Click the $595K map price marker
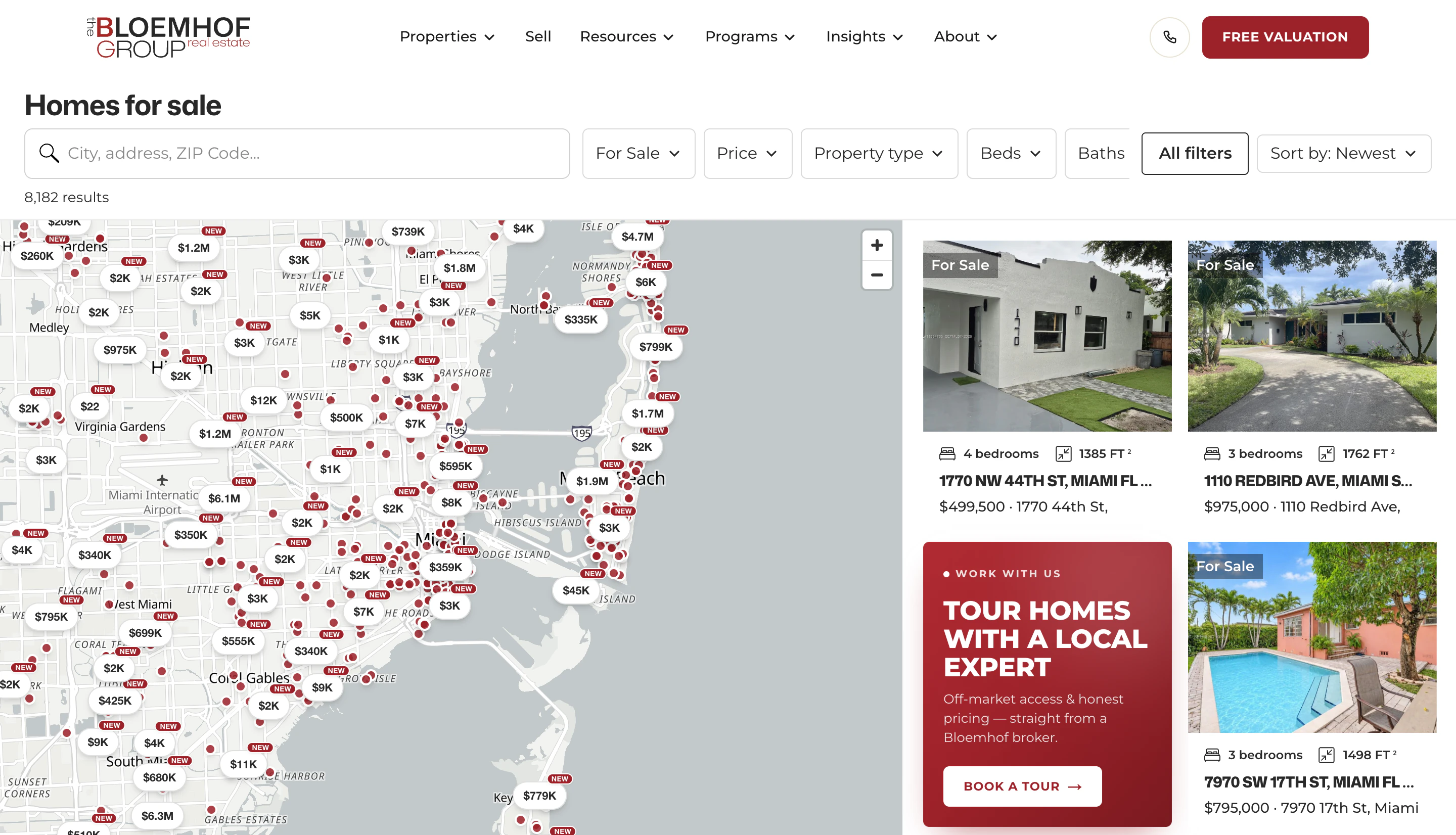This screenshot has height=835, width=1456. (456, 466)
